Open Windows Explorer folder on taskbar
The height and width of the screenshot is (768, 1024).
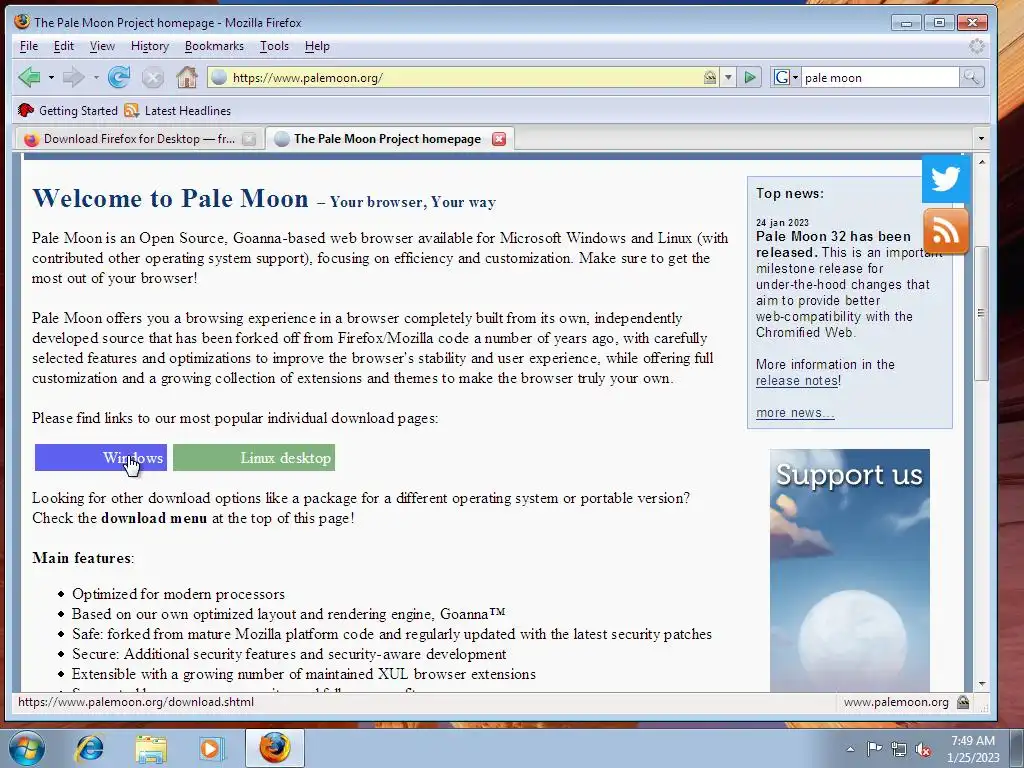(x=151, y=748)
